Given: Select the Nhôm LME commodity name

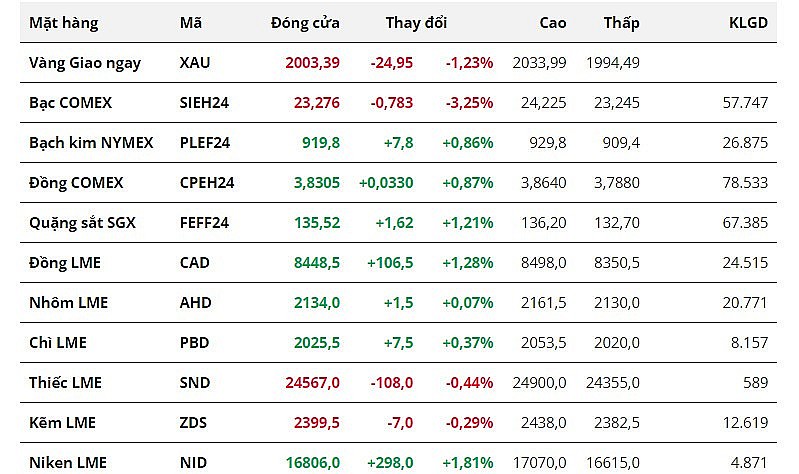Looking at the screenshot, I should click(68, 302).
